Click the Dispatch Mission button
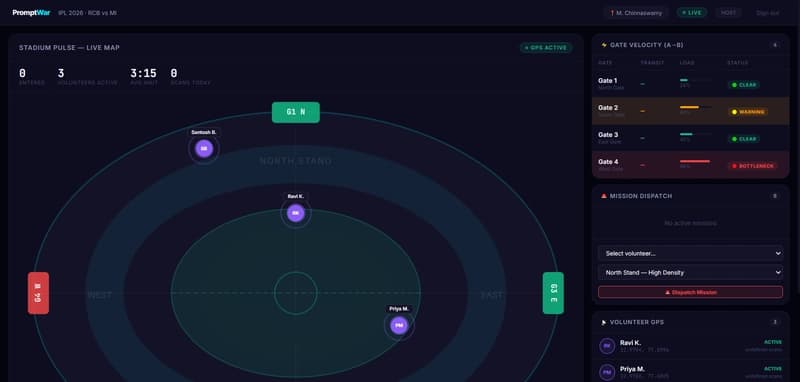The image size is (800, 382). coord(690,292)
